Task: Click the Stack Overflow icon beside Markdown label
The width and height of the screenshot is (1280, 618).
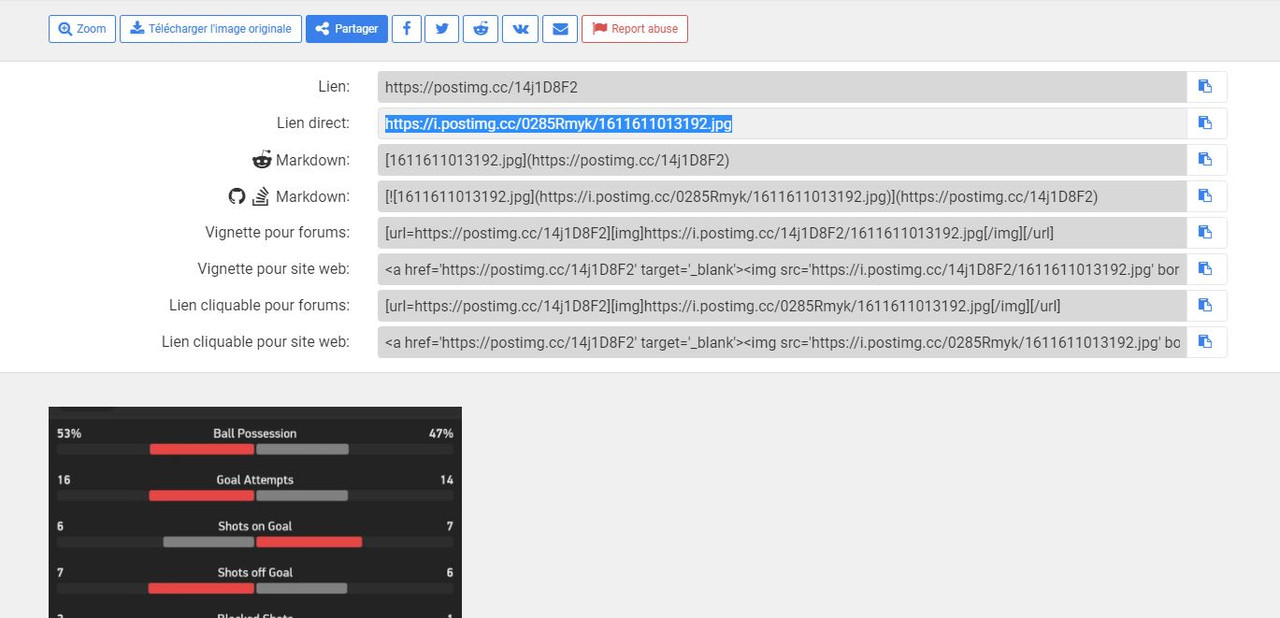Action: (261, 196)
